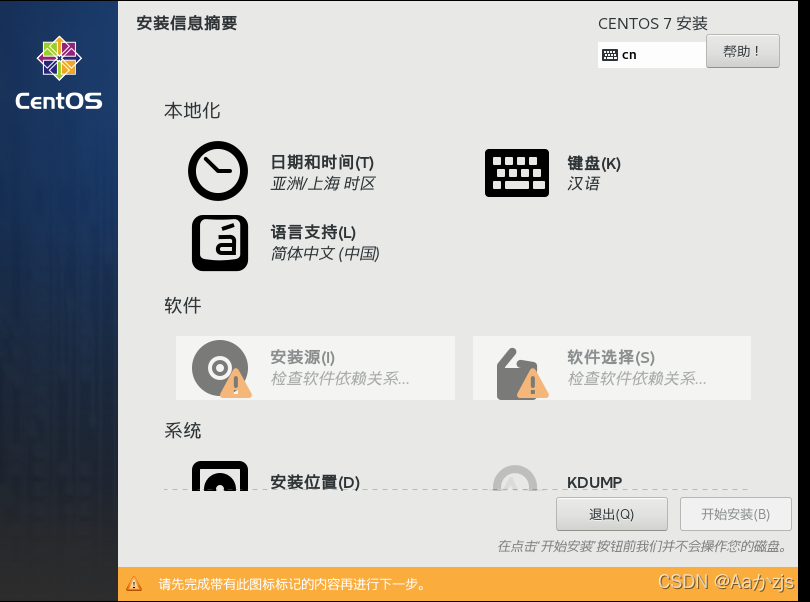The width and height of the screenshot is (810, 602).
Task: Click the 本地化 section heading
Action: 192,111
